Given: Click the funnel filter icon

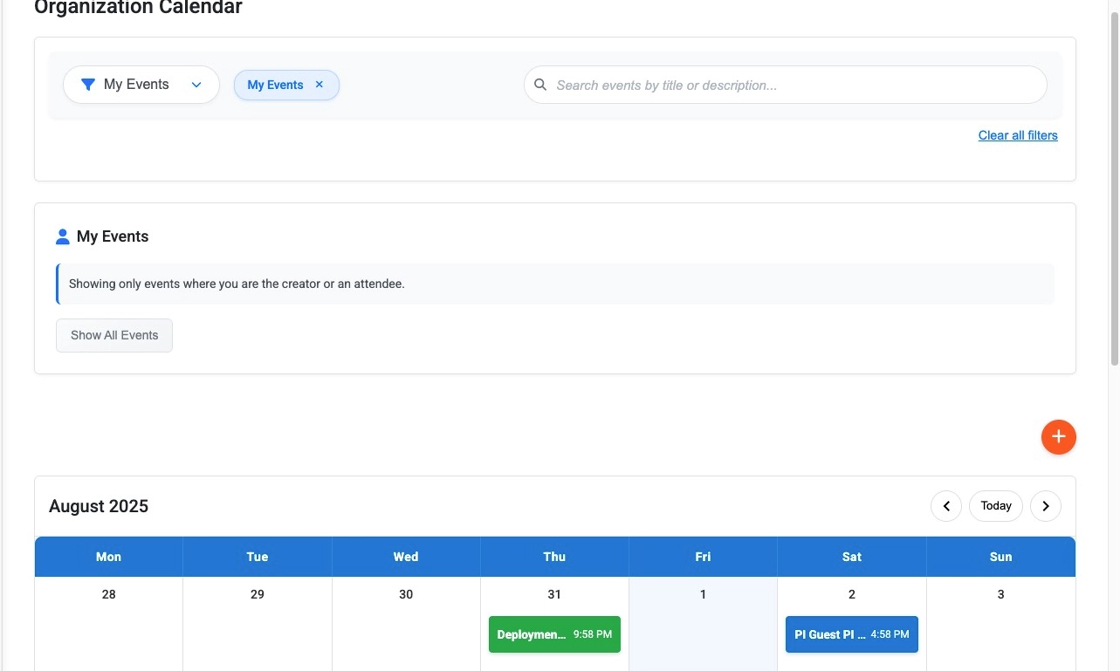Looking at the screenshot, I should pyautogui.click(x=88, y=85).
